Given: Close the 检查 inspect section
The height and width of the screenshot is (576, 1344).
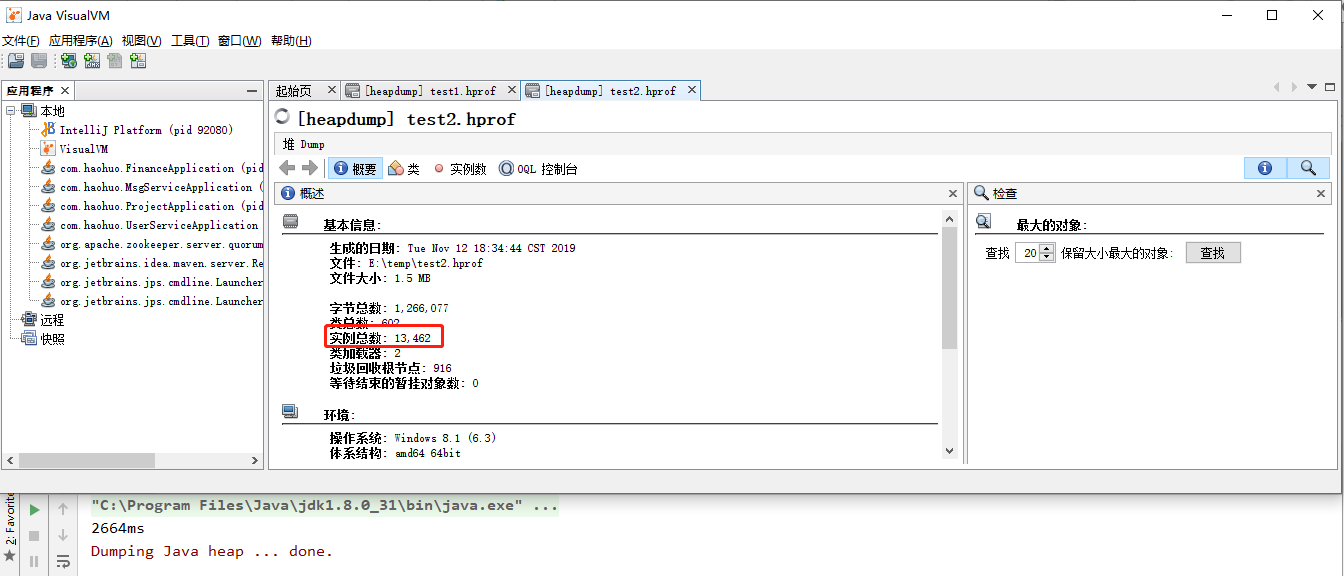Looking at the screenshot, I should 1322,193.
